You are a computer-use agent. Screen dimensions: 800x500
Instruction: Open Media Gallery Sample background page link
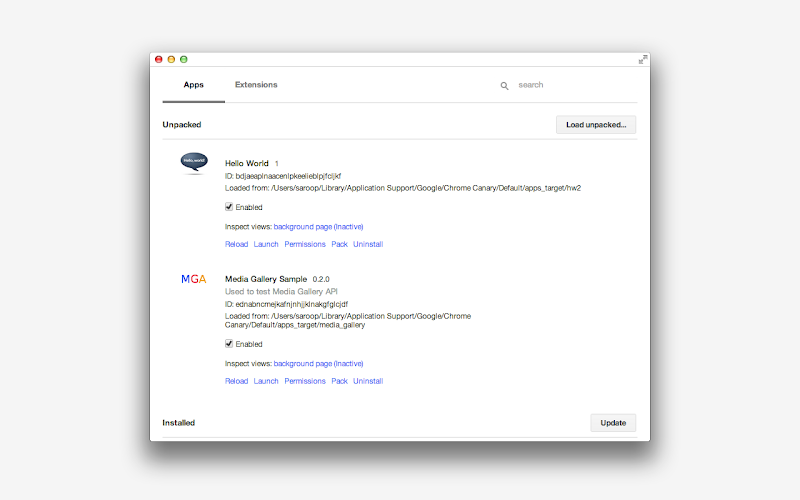point(318,363)
